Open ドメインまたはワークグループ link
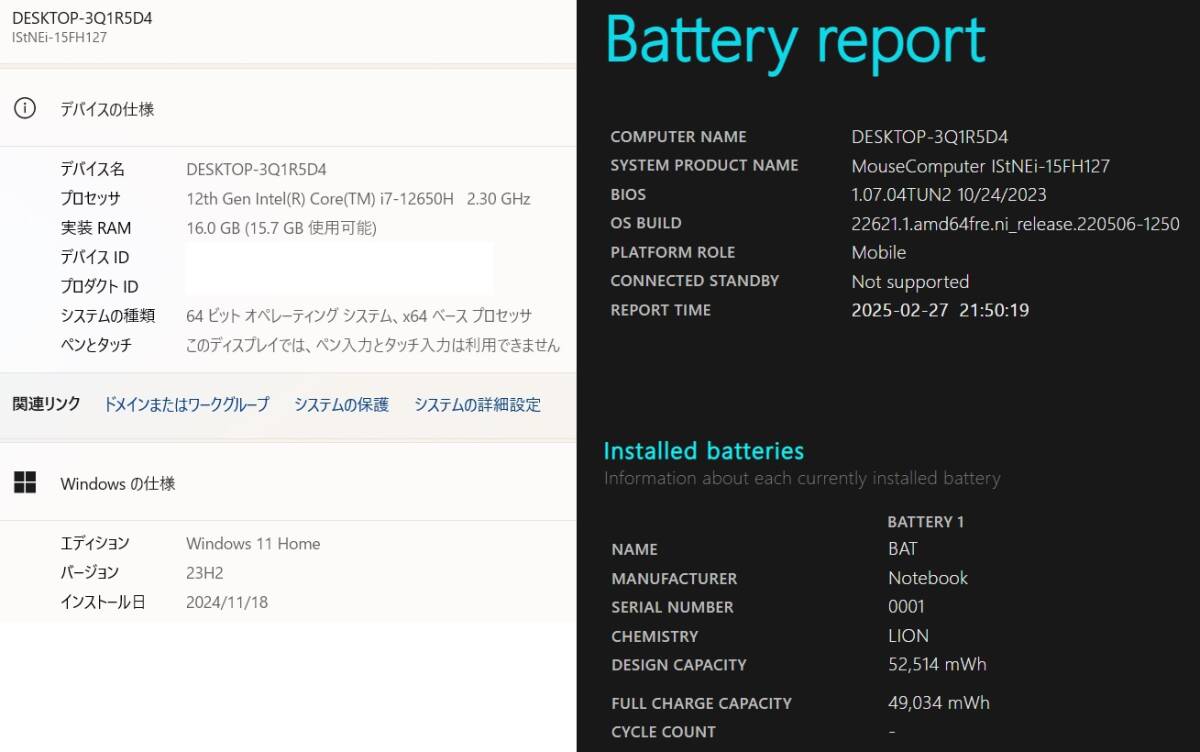Screen dimensions: 1200x752 pos(187,405)
